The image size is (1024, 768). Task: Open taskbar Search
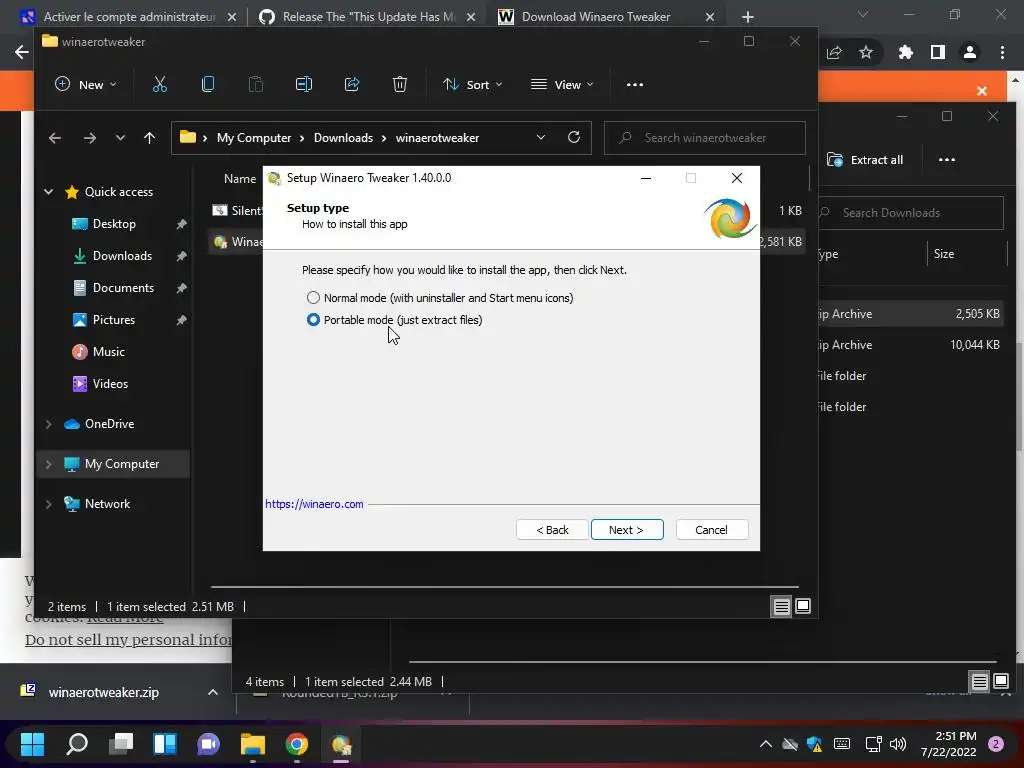tap(76, 744)
